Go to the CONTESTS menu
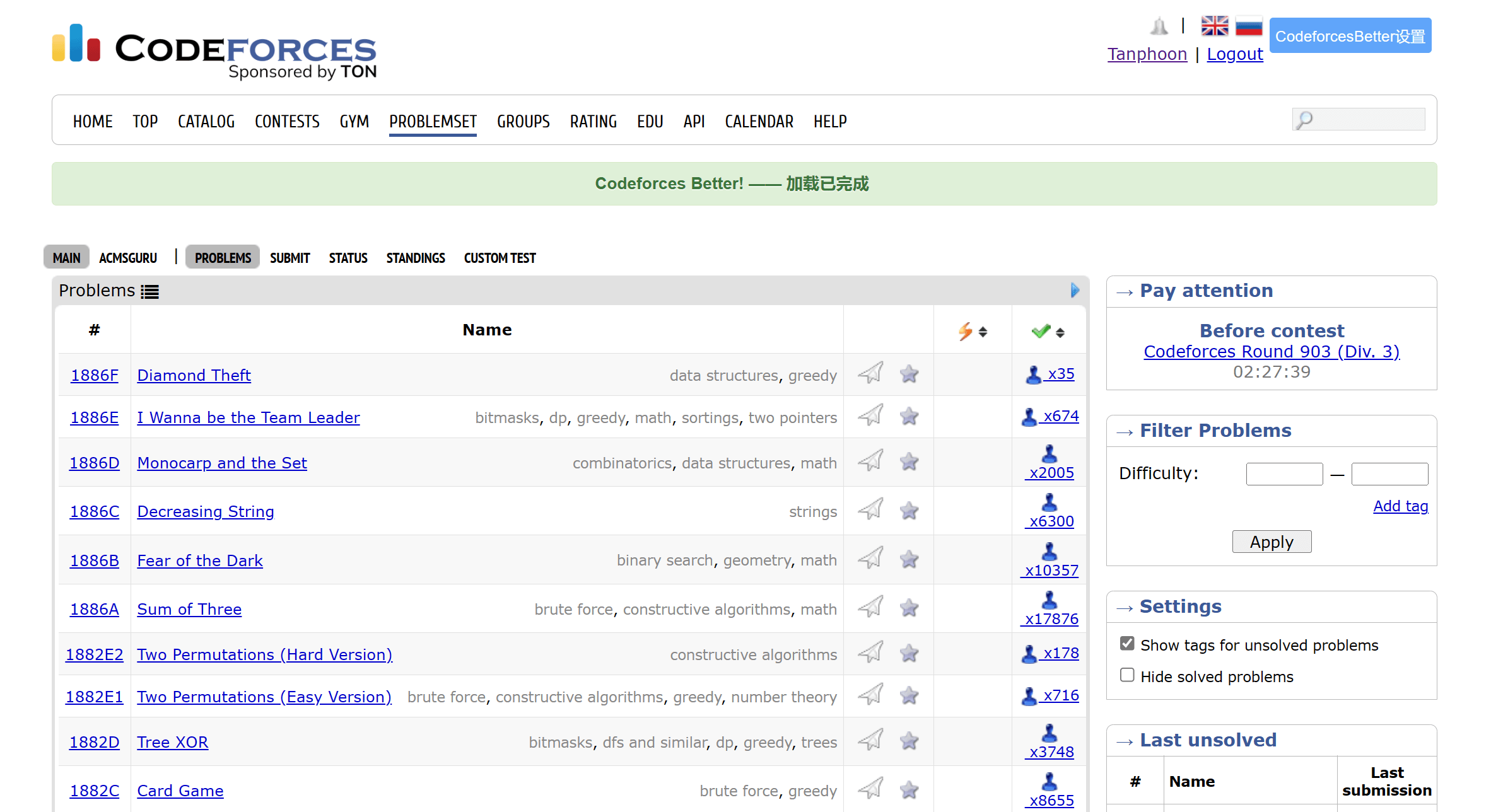 287,122
